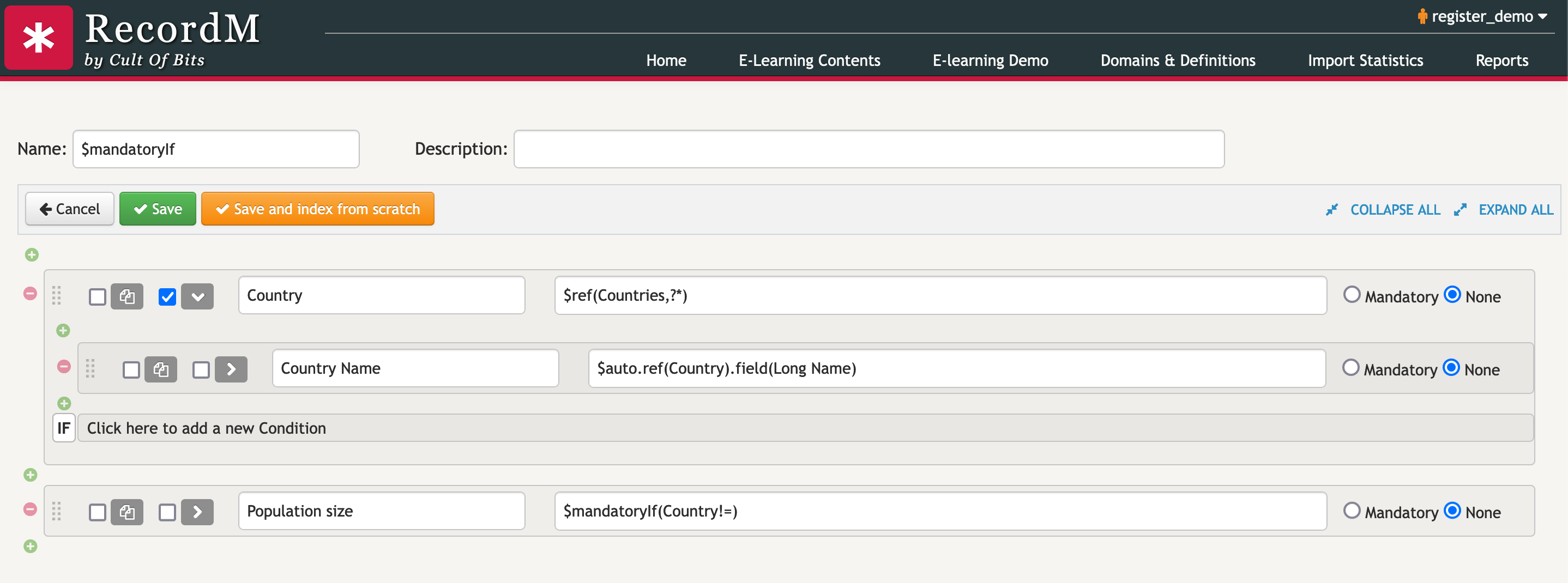1568x583 pixels.
Task: Select Mandatory for the Country Name field
Action: pyautogui.click(x=1350, y=368)
